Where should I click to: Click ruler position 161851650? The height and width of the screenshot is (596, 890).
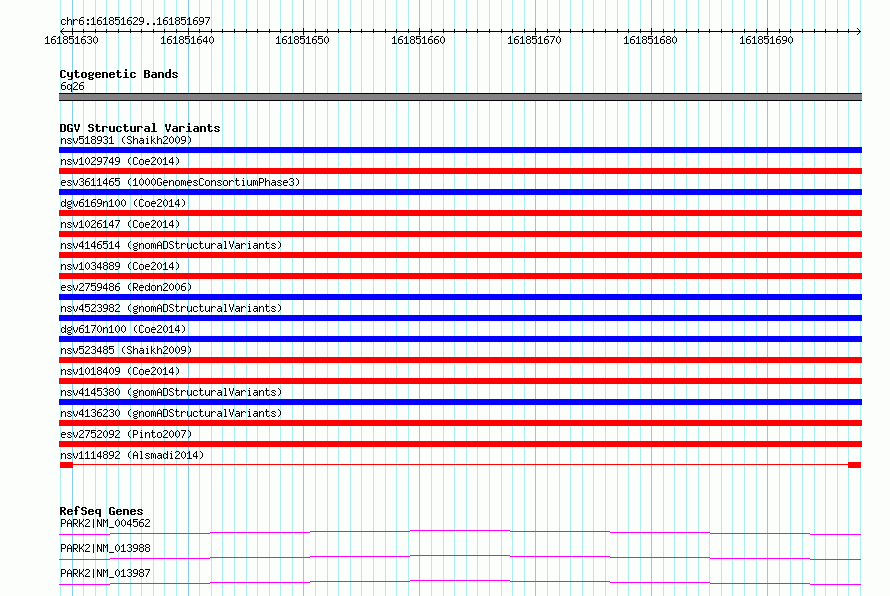(303, 40)
